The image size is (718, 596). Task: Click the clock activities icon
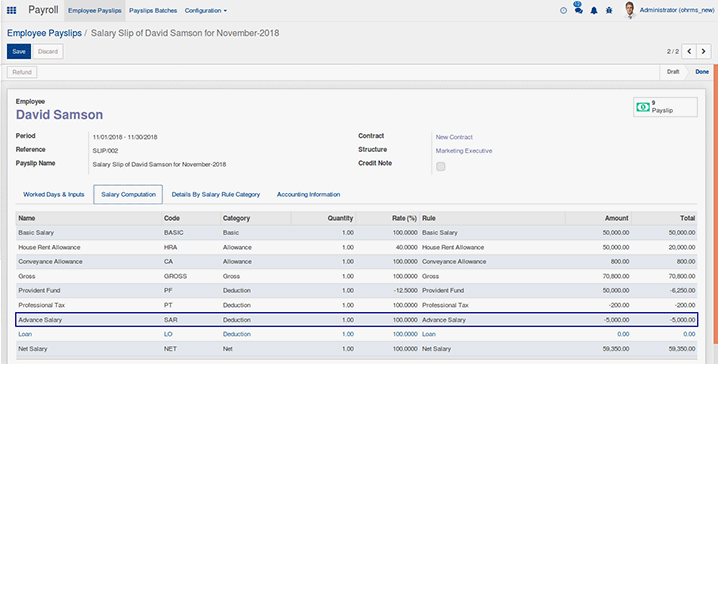coord(563,10)
